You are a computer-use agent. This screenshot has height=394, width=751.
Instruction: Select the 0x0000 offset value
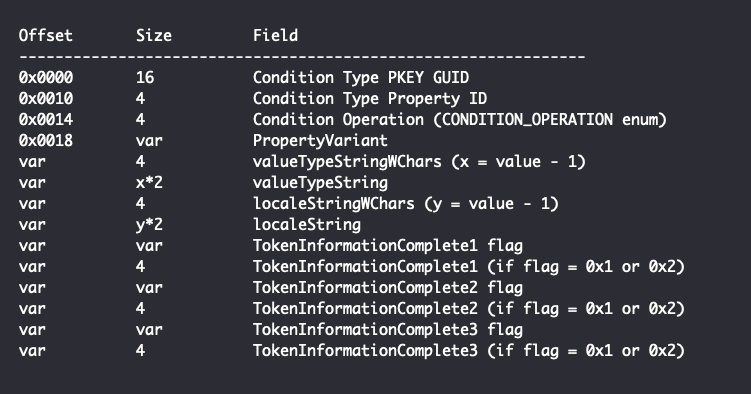coord(46,78)
